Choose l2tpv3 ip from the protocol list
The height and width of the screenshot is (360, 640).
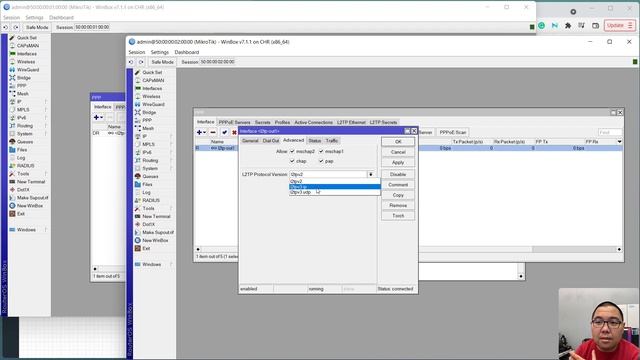[335, 187]
